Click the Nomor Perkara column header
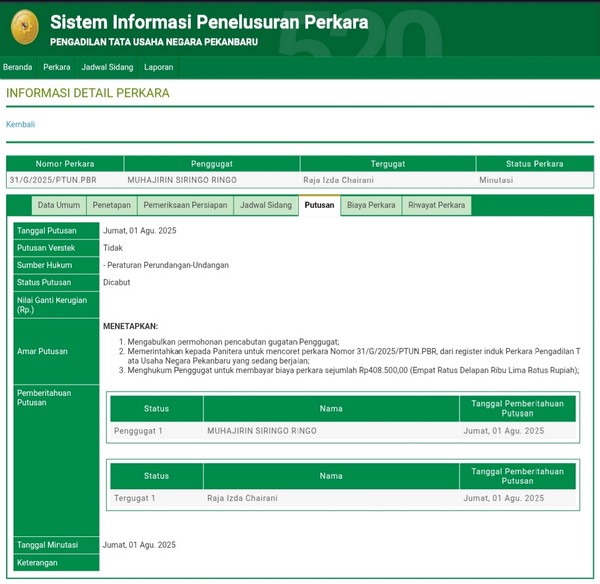600x584 pixels. (x=65, y=164)
